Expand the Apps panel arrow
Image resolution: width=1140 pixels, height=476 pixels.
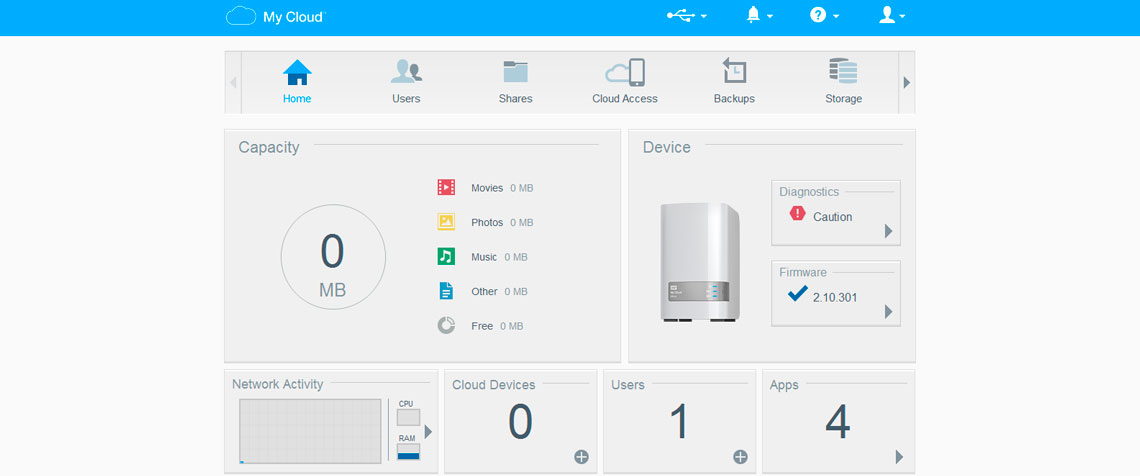(899, 457)
